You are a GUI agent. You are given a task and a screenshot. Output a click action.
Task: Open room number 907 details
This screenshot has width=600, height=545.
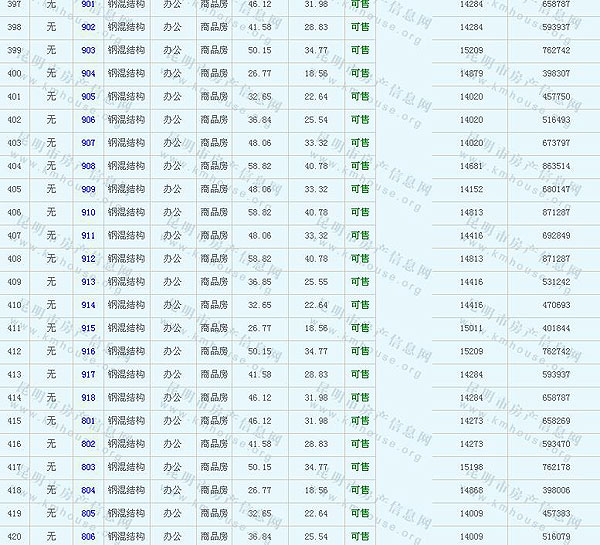[89, 143]
